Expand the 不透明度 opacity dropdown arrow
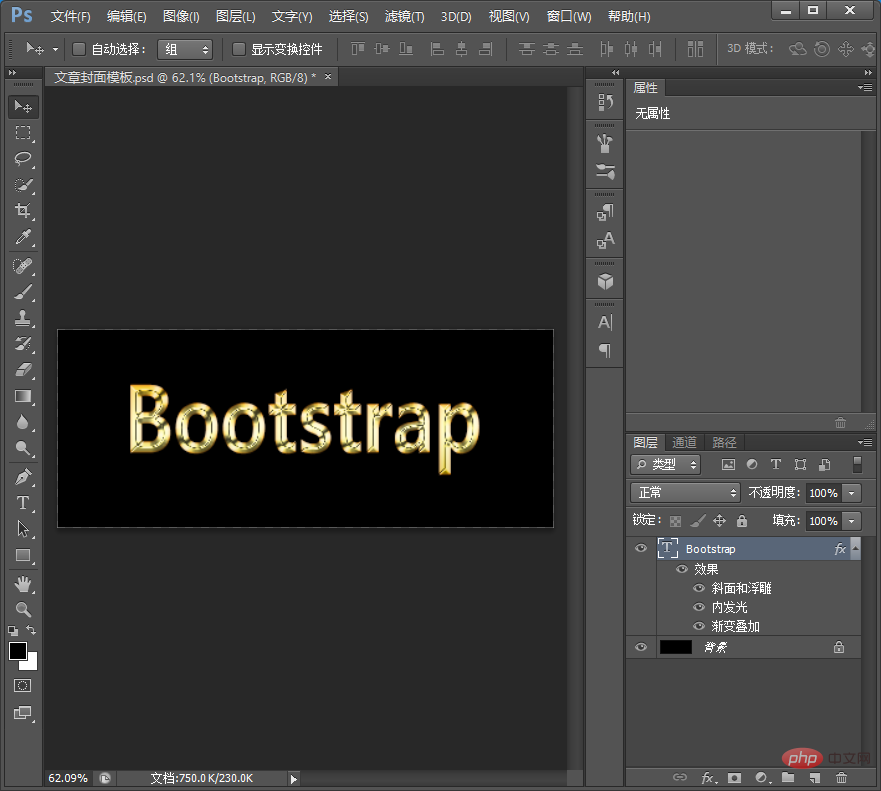 click(x=851, y=493)
